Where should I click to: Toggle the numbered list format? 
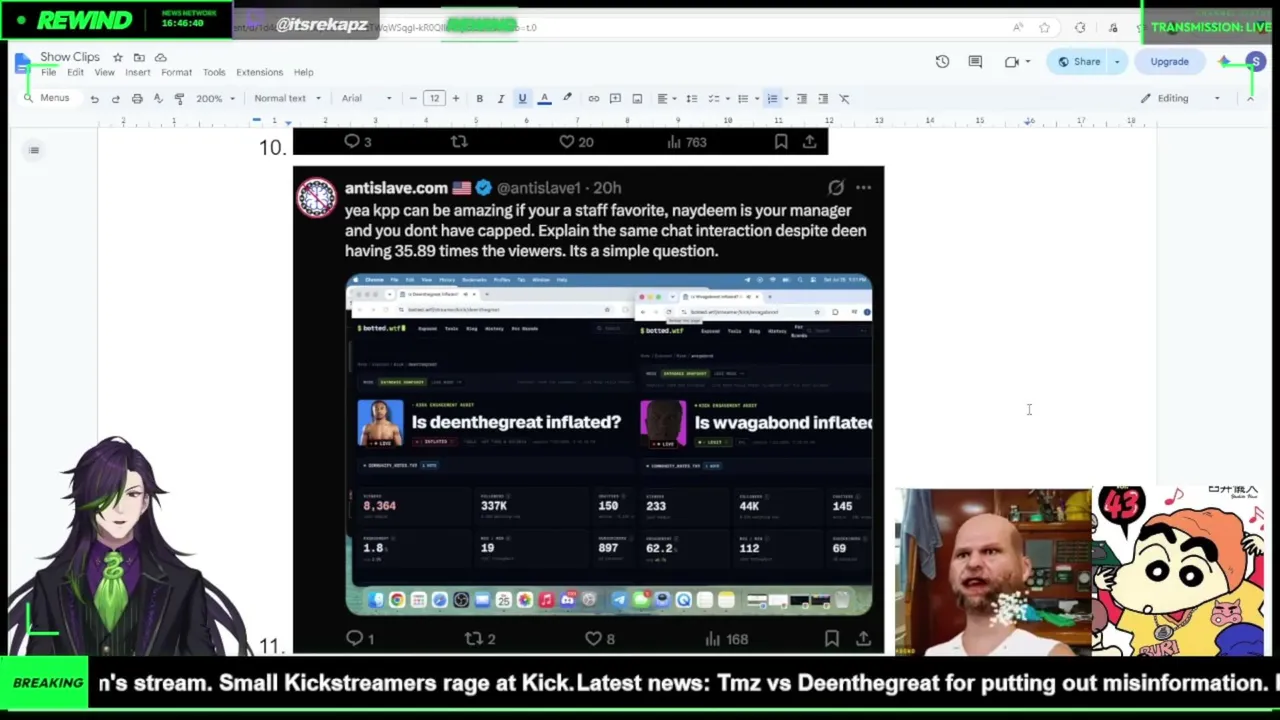tap(772, 99)
